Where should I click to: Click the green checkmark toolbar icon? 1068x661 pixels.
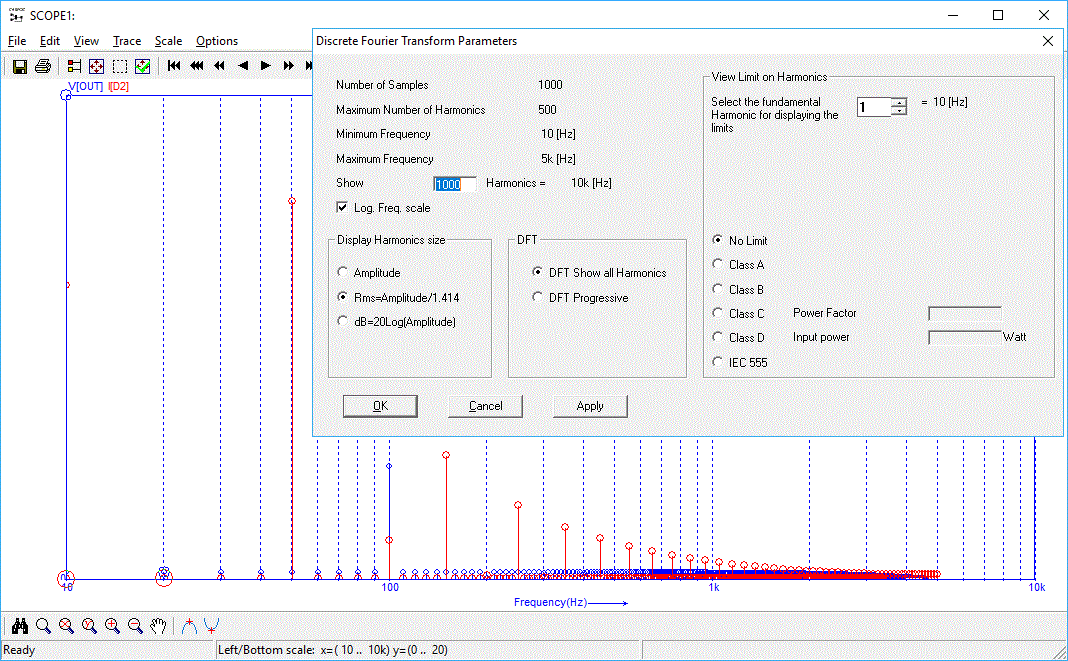pos(142,66)
